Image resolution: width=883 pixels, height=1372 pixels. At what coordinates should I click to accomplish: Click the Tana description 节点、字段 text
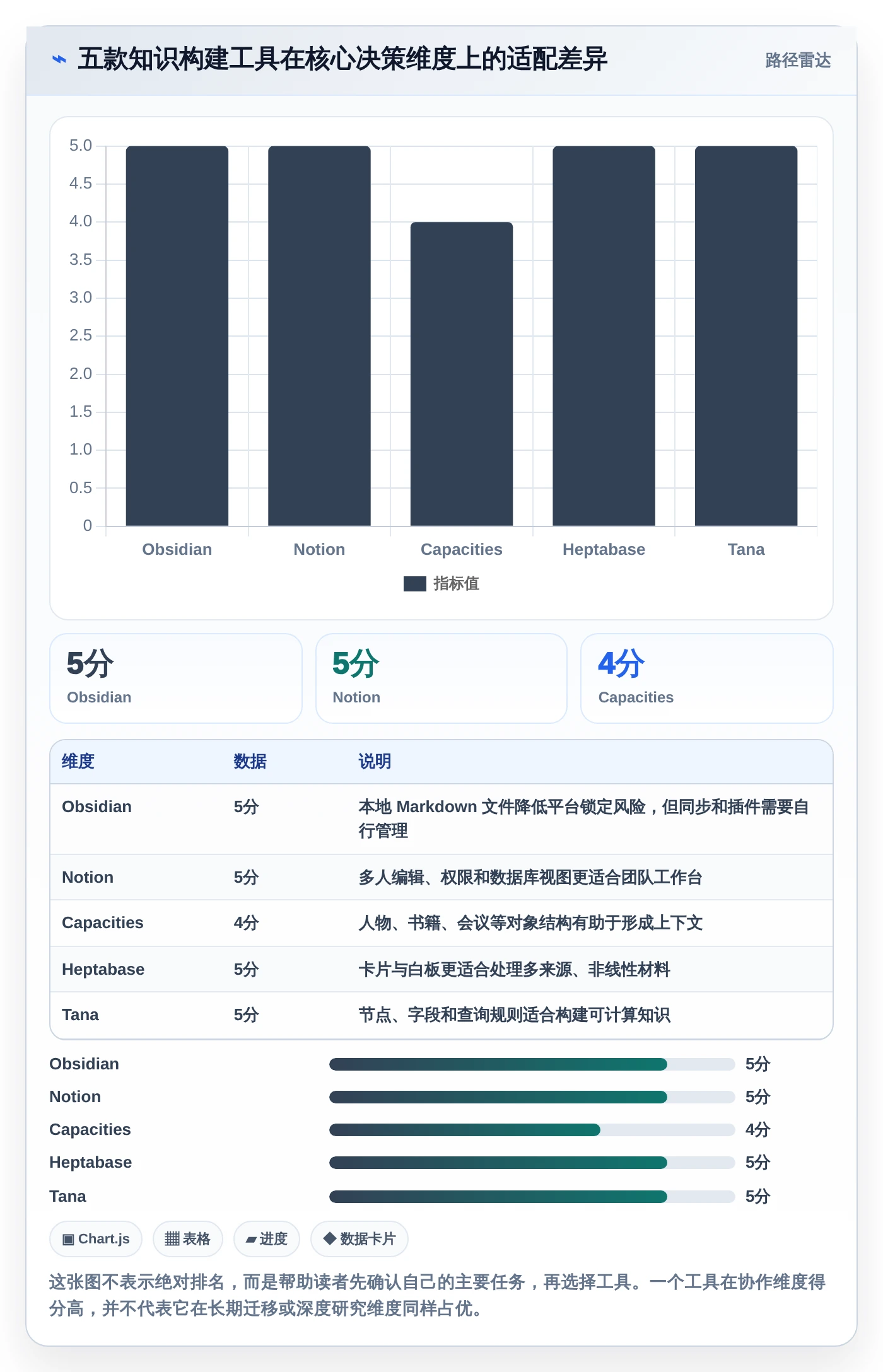click(514, 1015)
